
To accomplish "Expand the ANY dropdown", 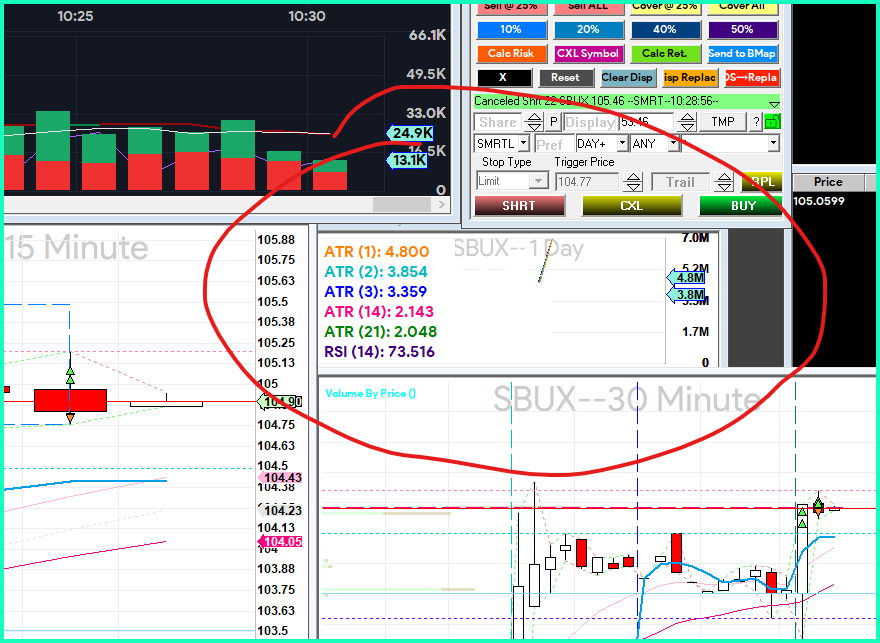I will (x=673, y=144).
